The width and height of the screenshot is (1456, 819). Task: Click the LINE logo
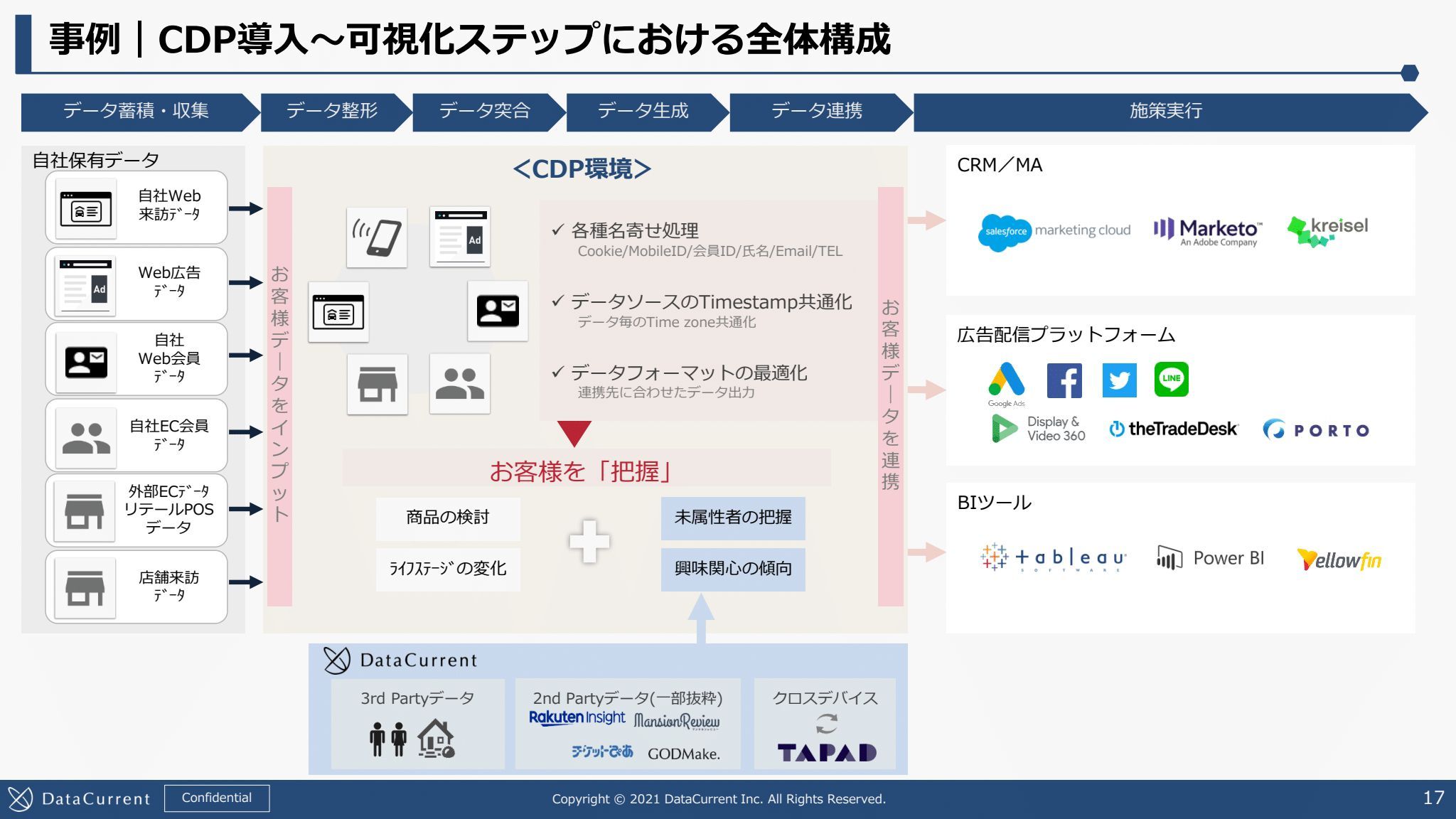pos(1171,380)
